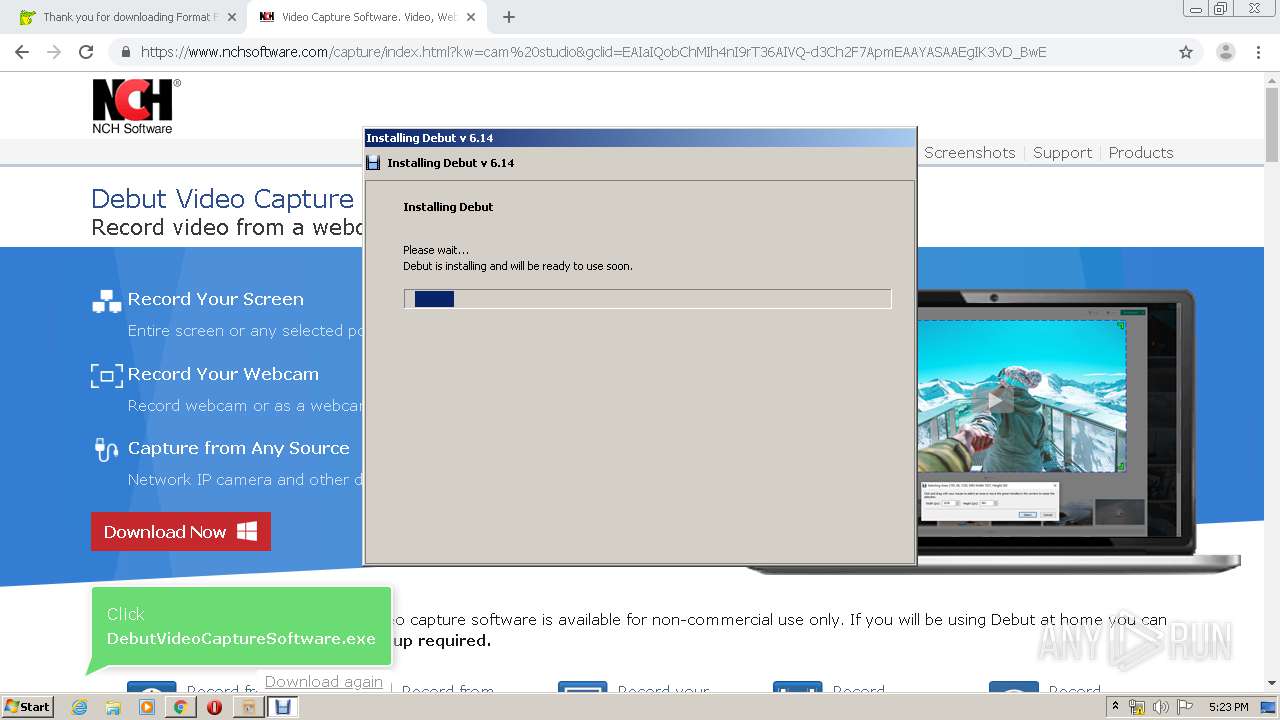
Task: Open Opera browser from taskbar
Action: 214,707
